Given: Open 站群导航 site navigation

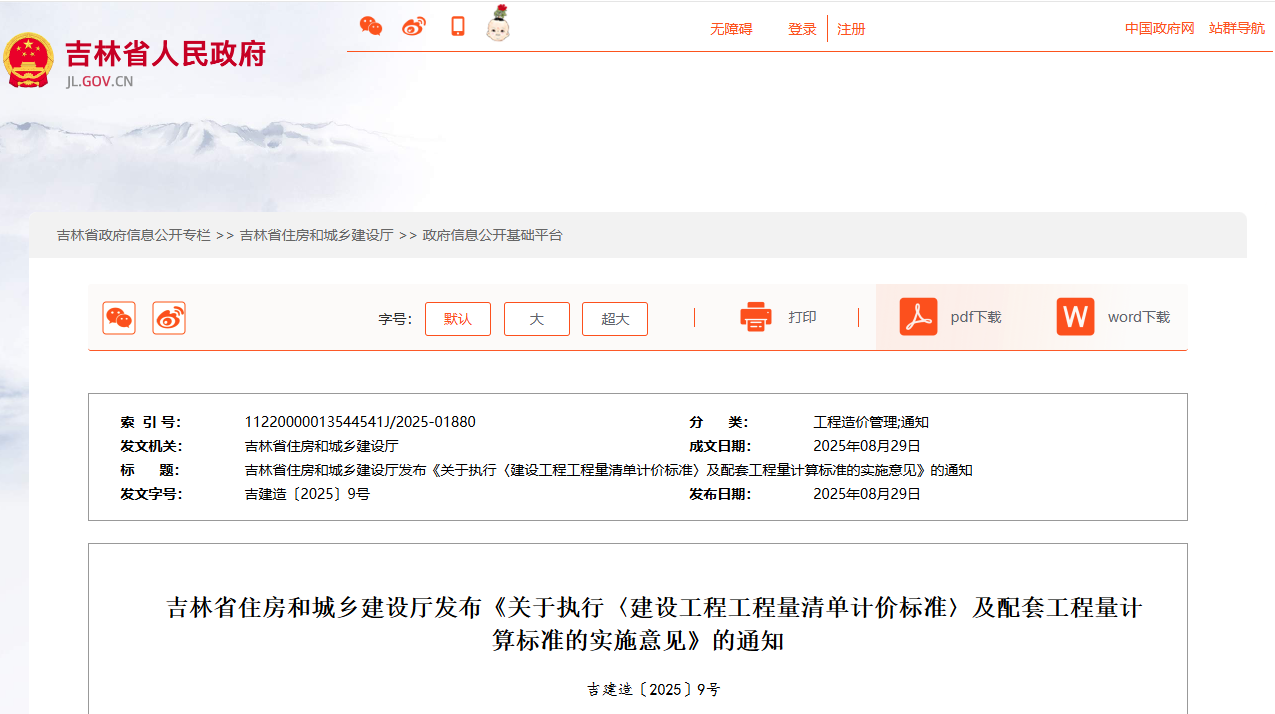Looking at the screenshot, I should [x=1236, y=29].
